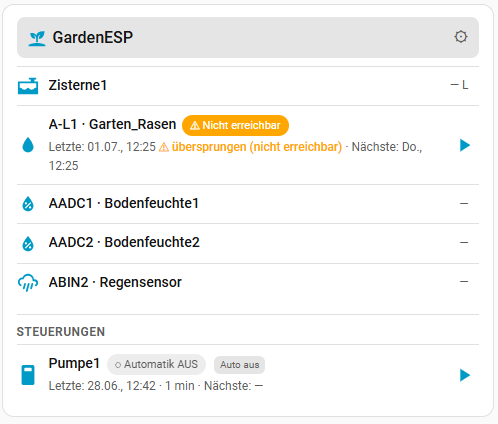The image size is (498, 424).
Task: Start watering Garten_Rasen with play button
Action: [465, 145]
